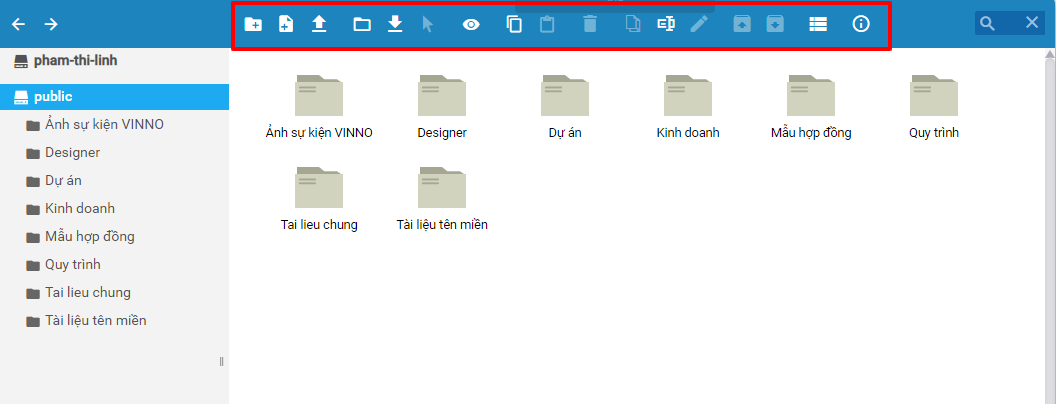This screenshot has height=404, width=1056.
Task: Click the duplicate toolbar icon
Action: point(633,24)
